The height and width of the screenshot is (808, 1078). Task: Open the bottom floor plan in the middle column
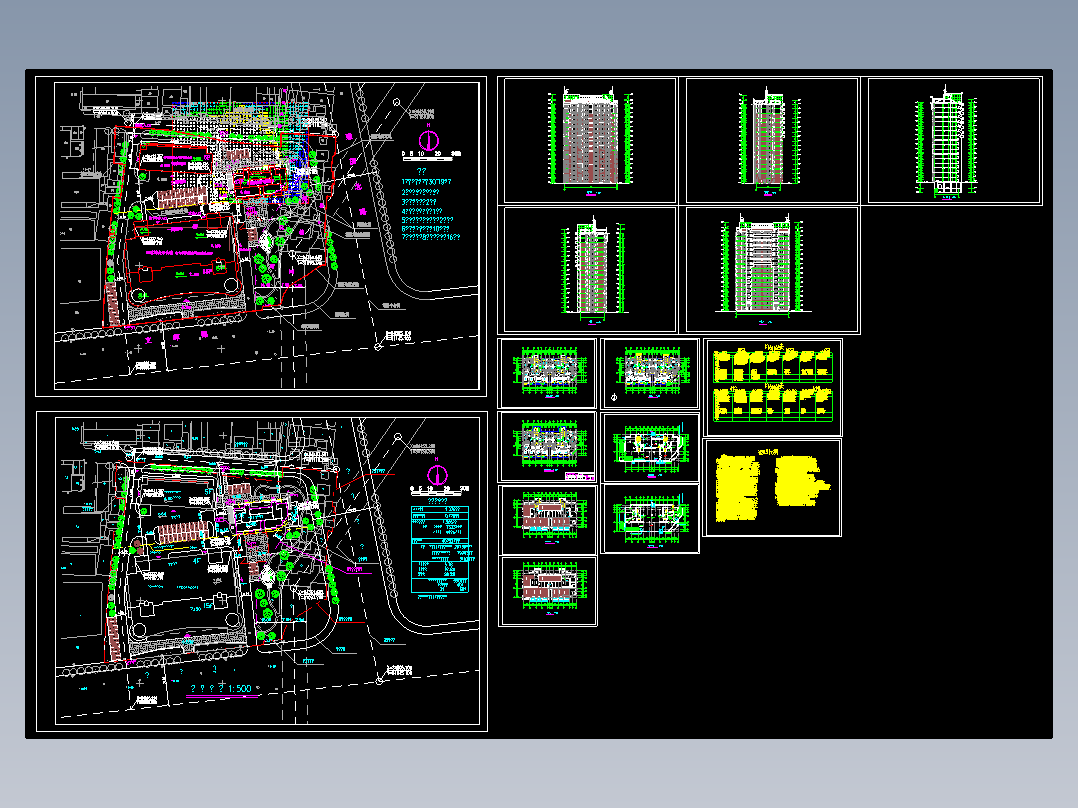(650, 518)
